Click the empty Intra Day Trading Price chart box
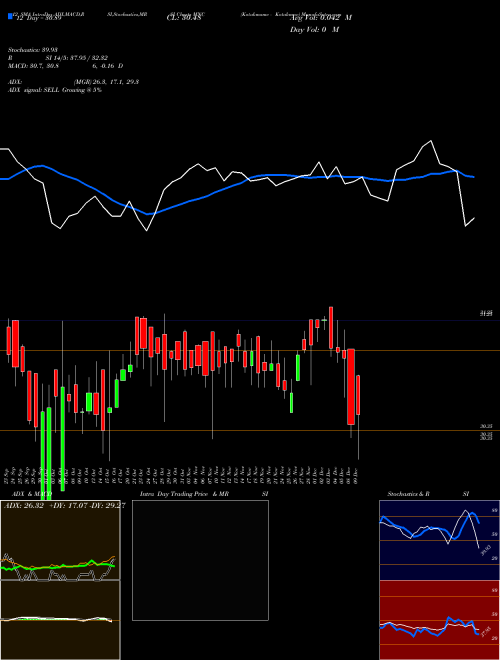The image size is (500, 660). tap(200, 560)
